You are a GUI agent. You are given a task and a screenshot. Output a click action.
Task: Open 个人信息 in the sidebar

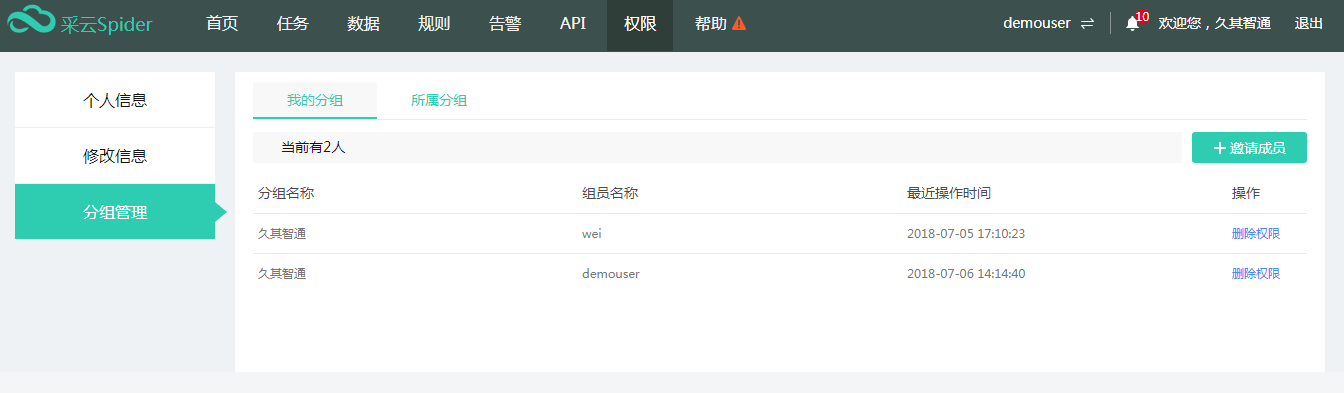(115, 100)
